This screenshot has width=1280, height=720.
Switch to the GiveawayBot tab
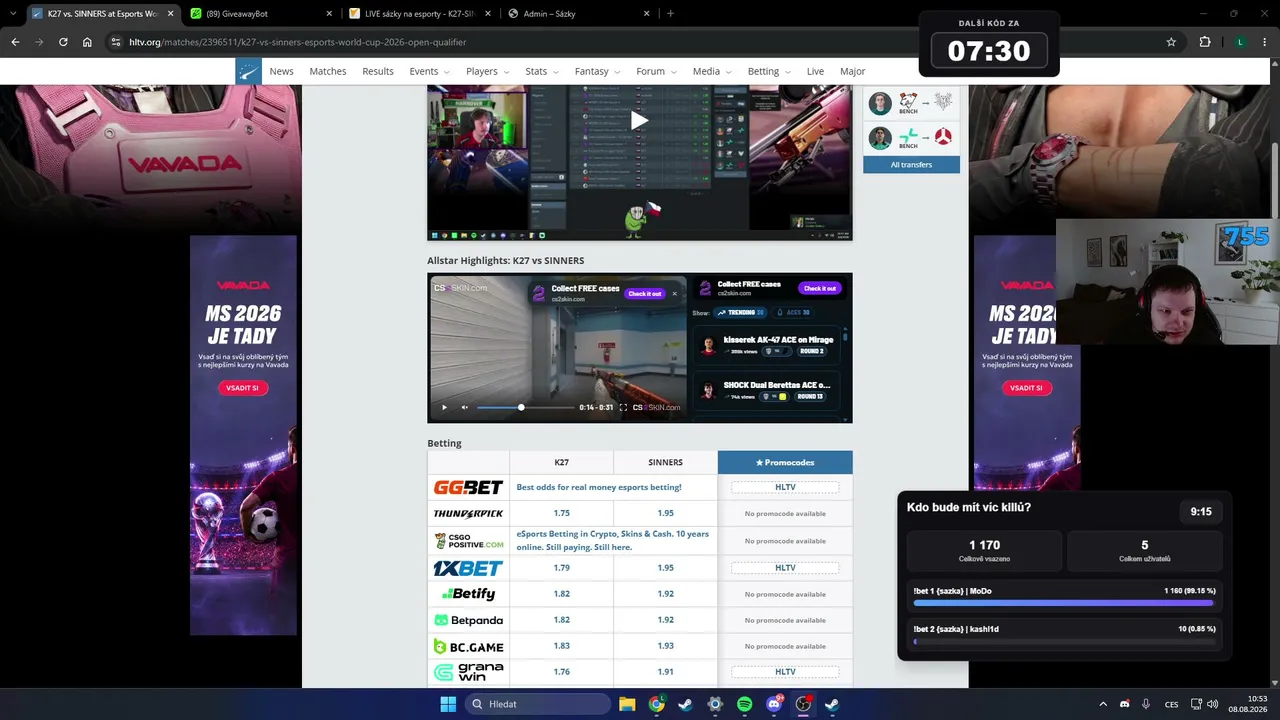point(259,14)
